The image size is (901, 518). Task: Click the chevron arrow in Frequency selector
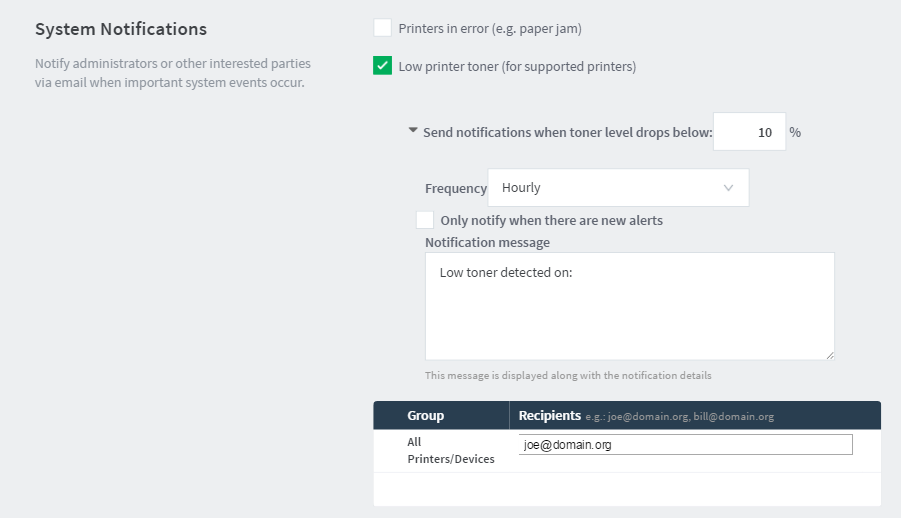[728, 188]
